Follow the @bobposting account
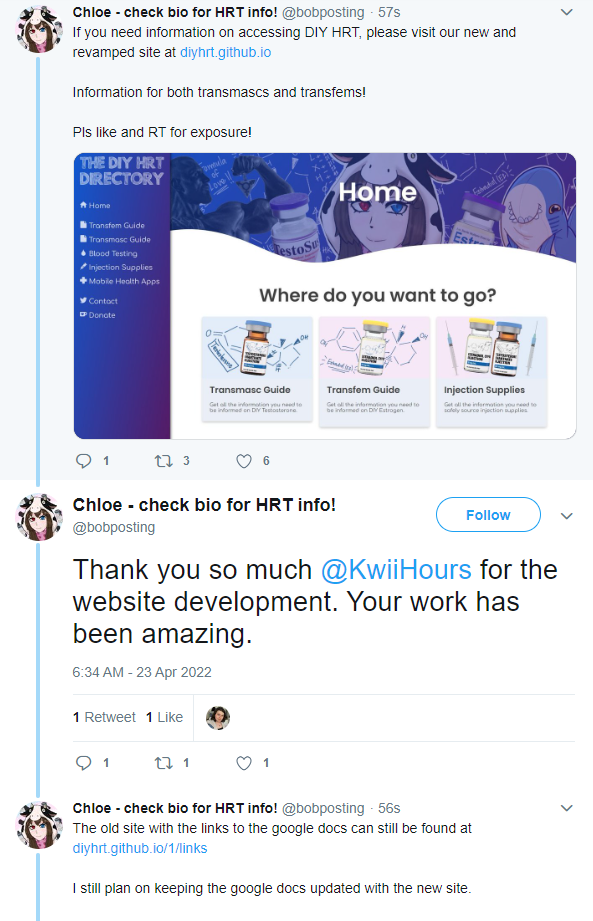The image size is (593, 921). (x=488, y=515)
